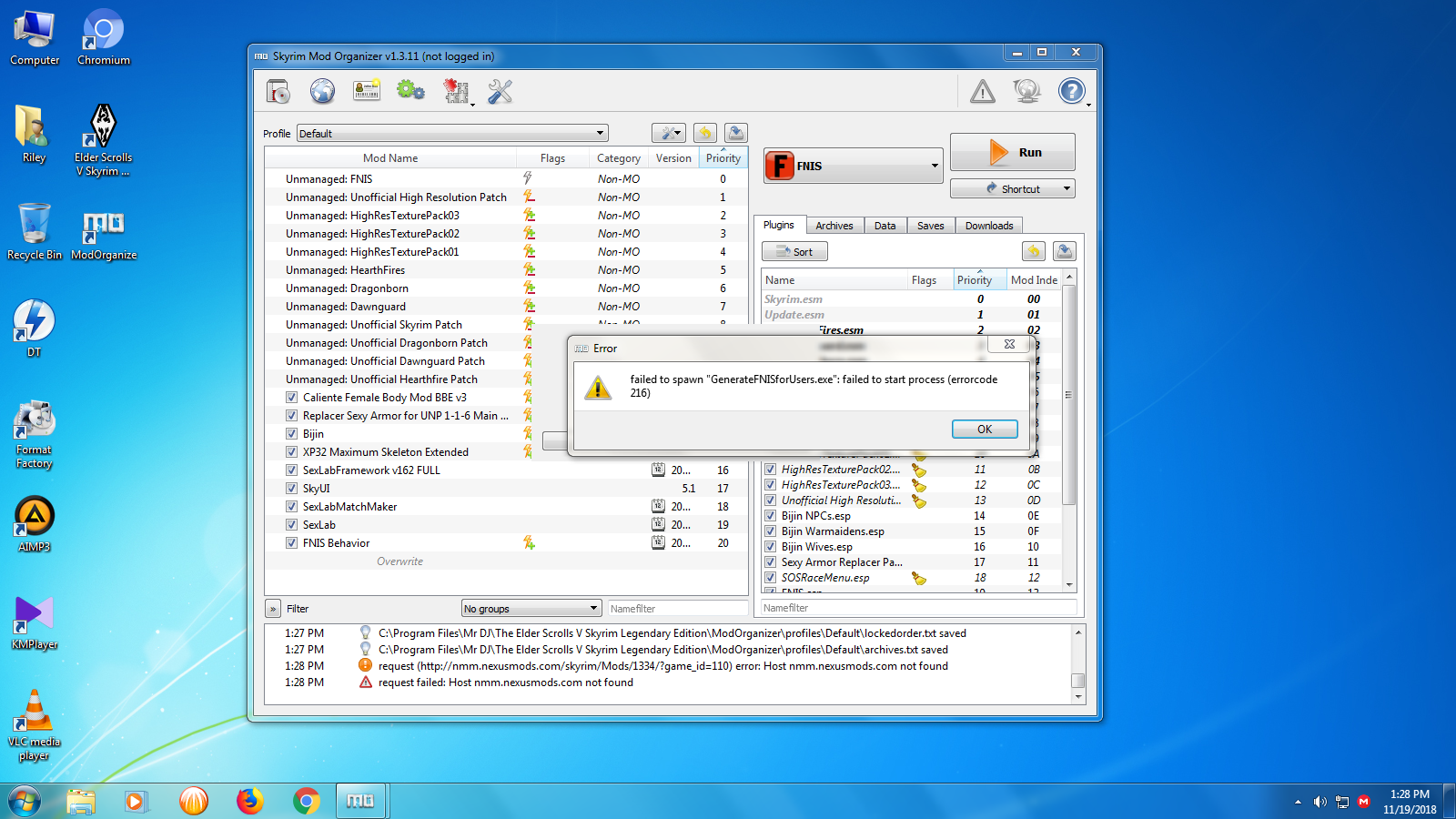1456x819 pixels.
Task: Switch to the Plugins tab
Action: [779, 225]
